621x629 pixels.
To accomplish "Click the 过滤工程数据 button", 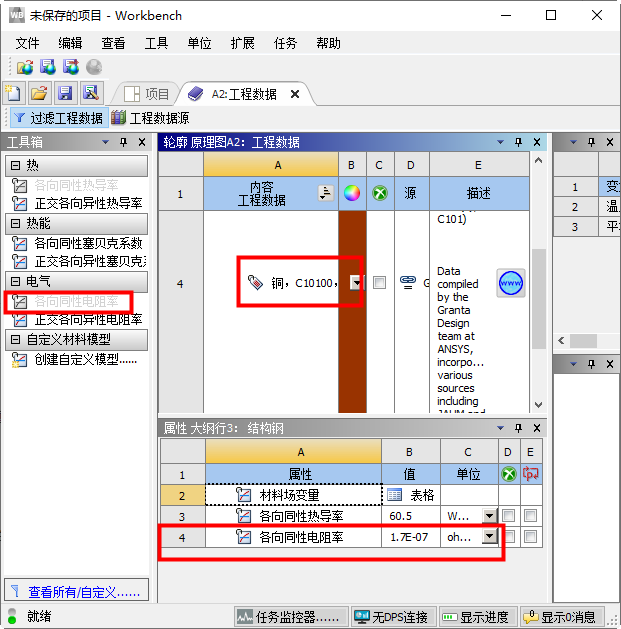I will tap(57, 118).
